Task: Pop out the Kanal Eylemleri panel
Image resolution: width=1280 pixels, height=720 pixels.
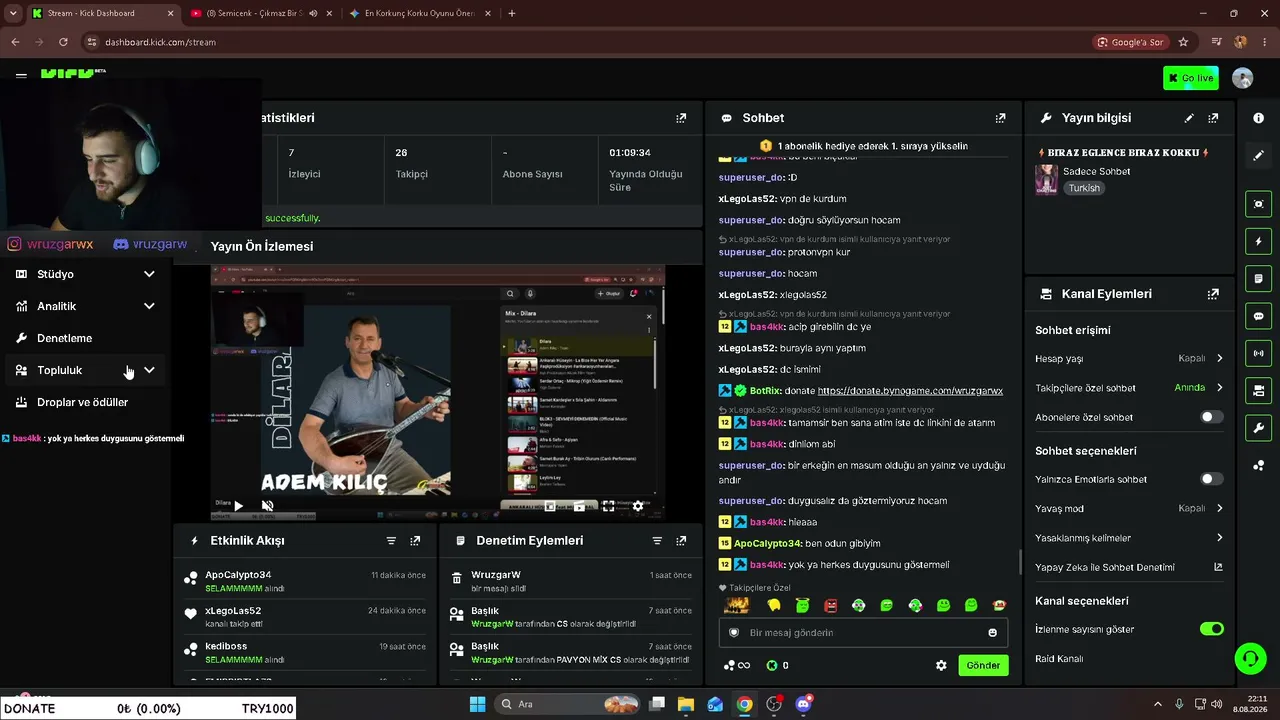Action: click(1213, 294)
